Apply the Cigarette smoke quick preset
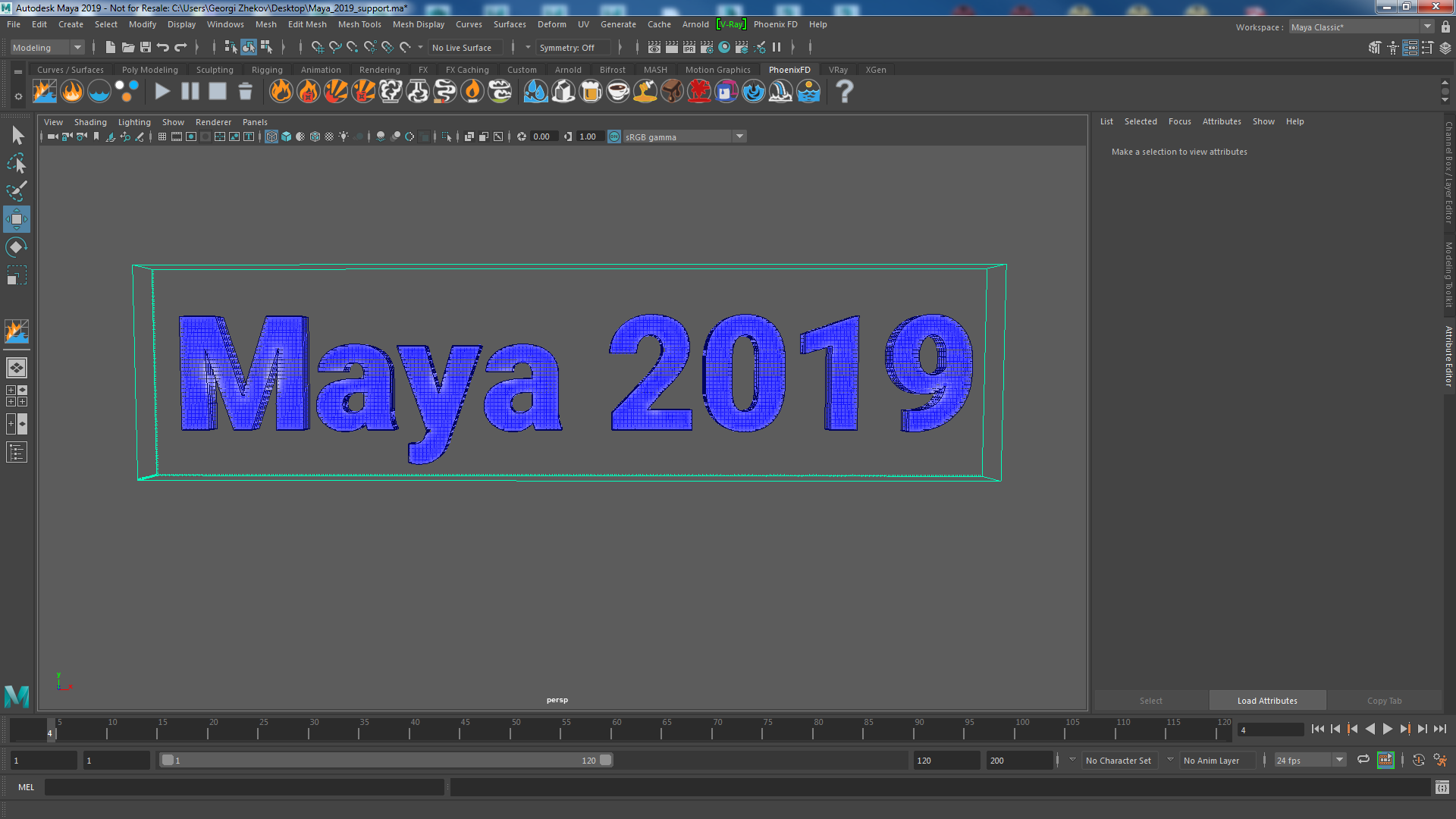Image resolution: width=1456 pixels, height=819 pixels. 445,92
